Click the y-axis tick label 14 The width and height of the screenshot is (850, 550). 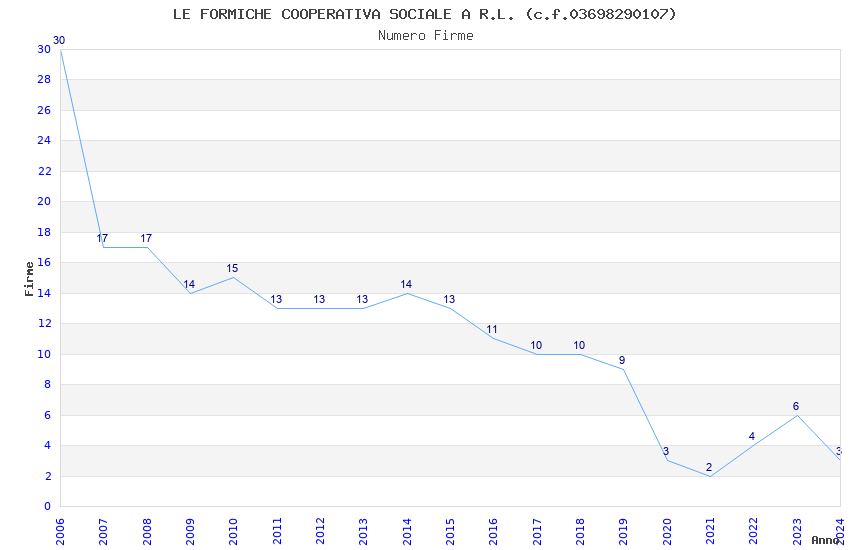pyautogui.click(x=44, y=293)
